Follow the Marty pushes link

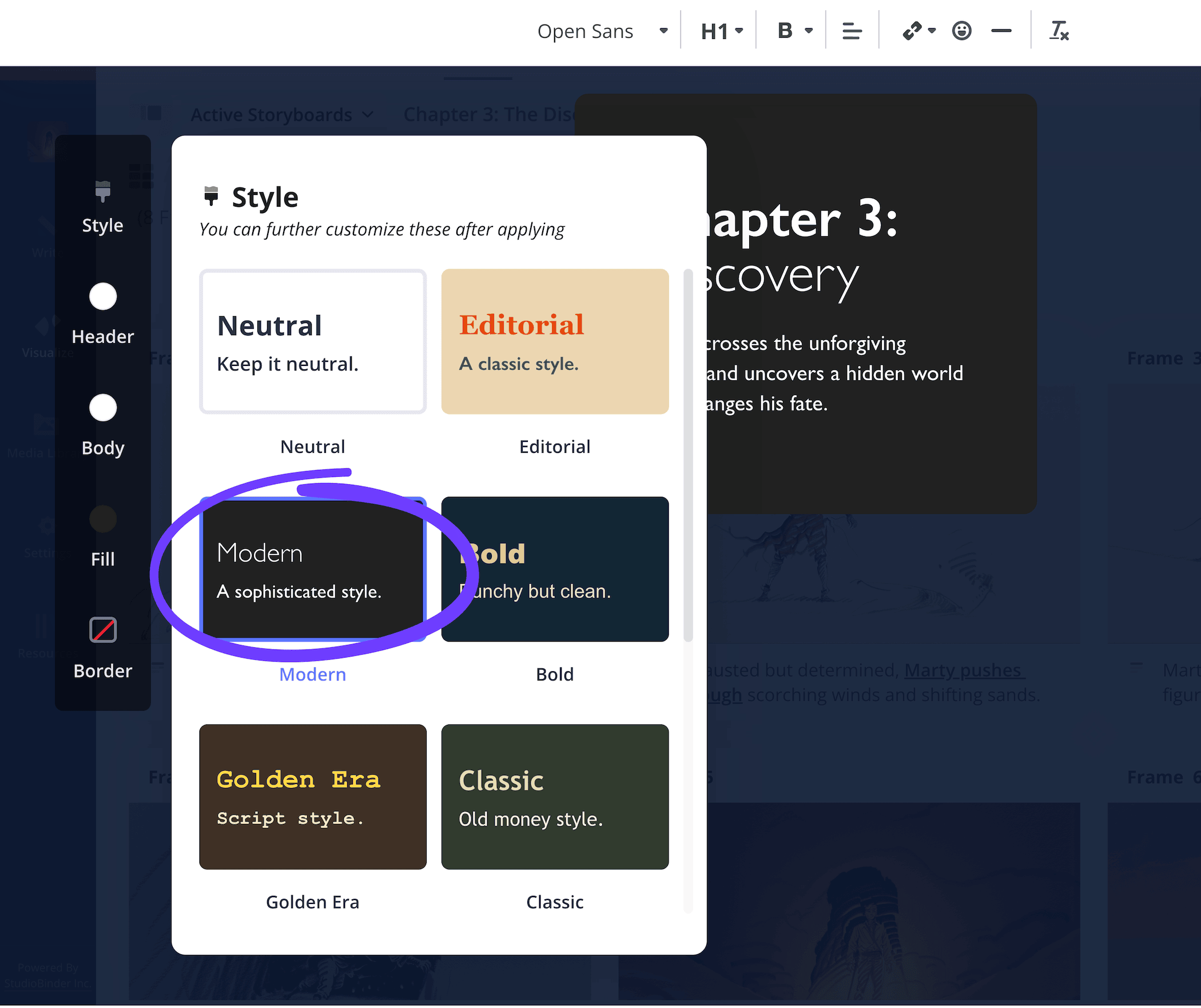(964, 670)
